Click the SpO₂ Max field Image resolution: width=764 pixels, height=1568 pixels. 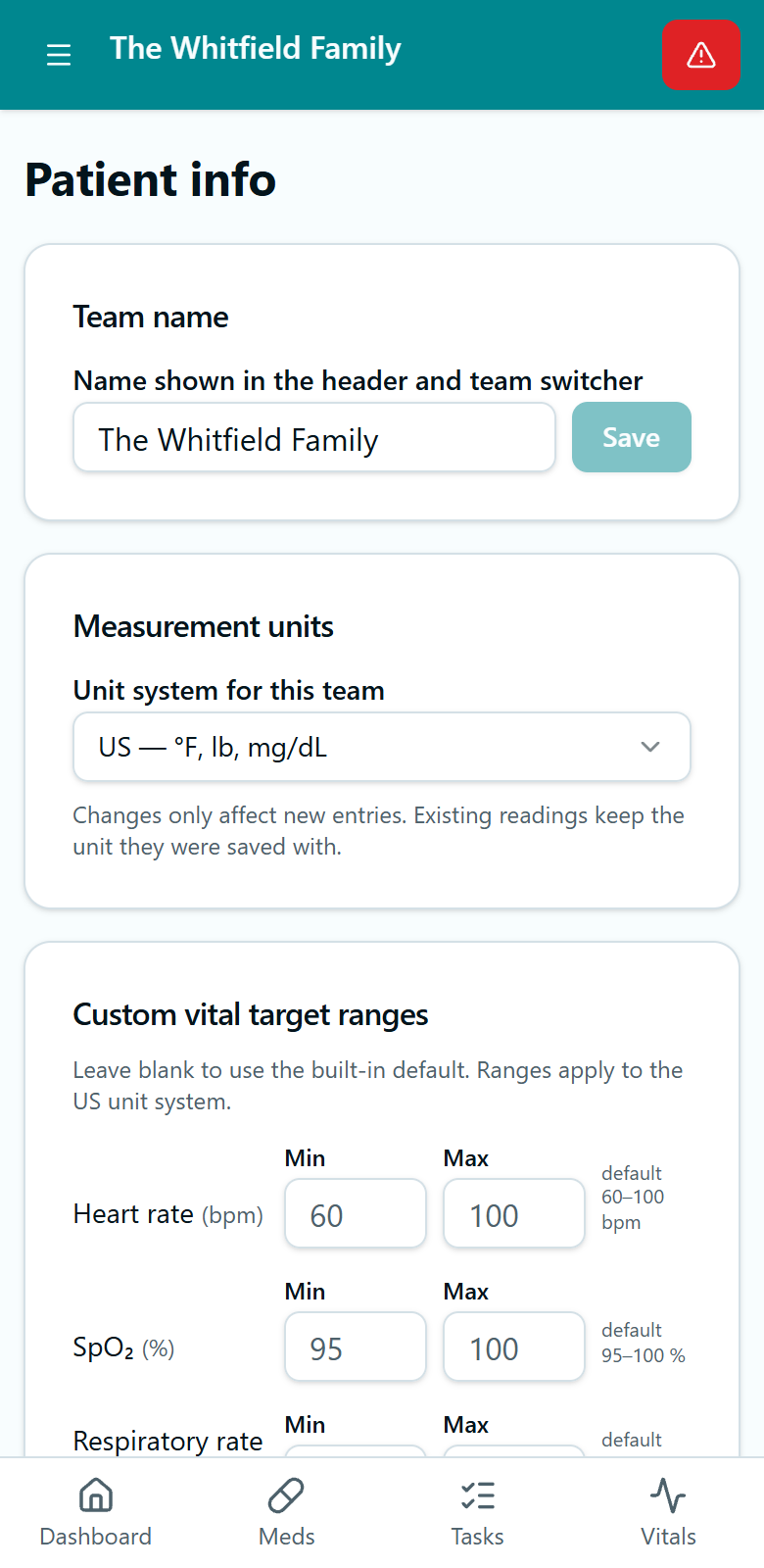point(514,1347)
